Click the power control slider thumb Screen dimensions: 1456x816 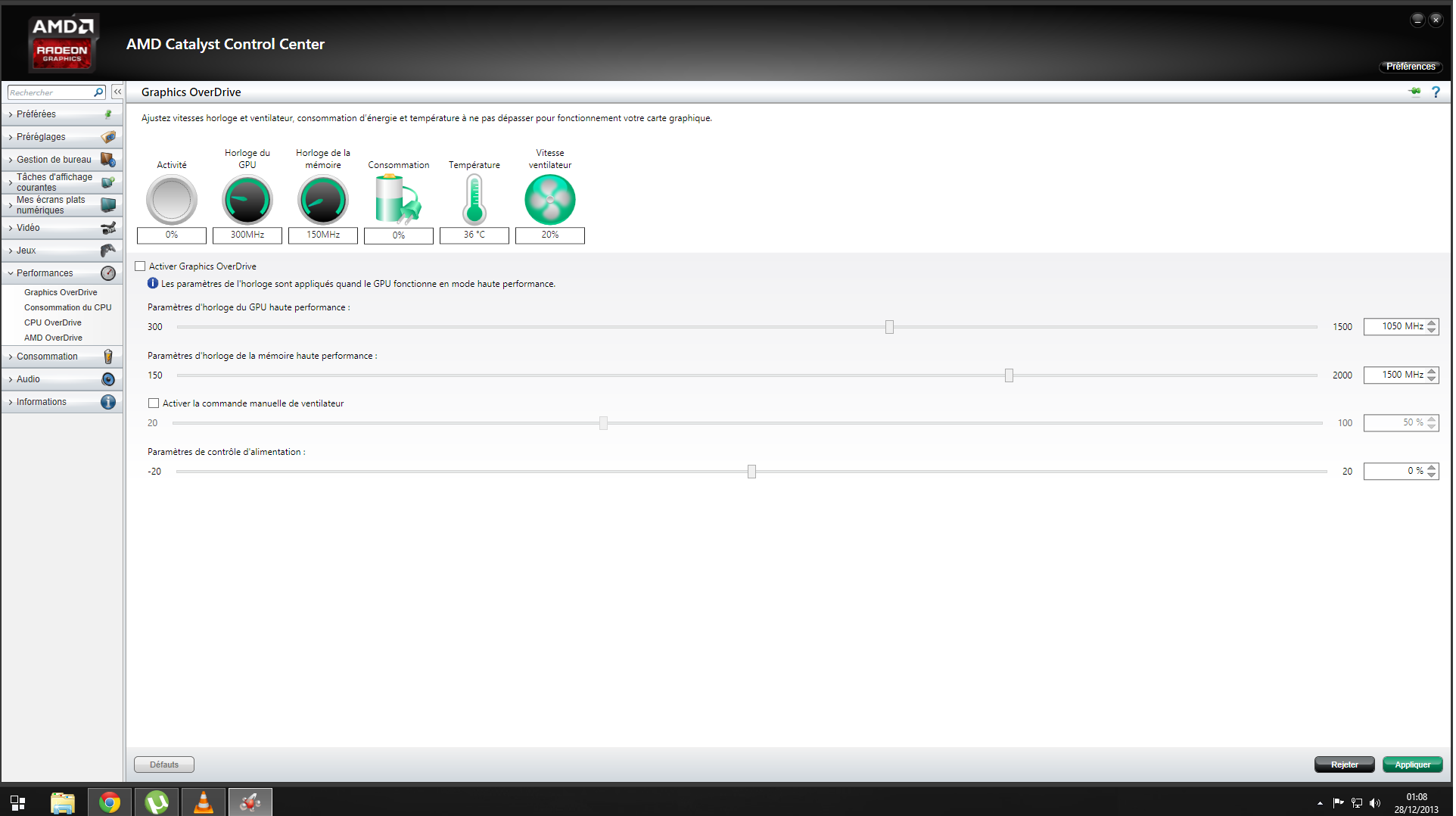751,472
